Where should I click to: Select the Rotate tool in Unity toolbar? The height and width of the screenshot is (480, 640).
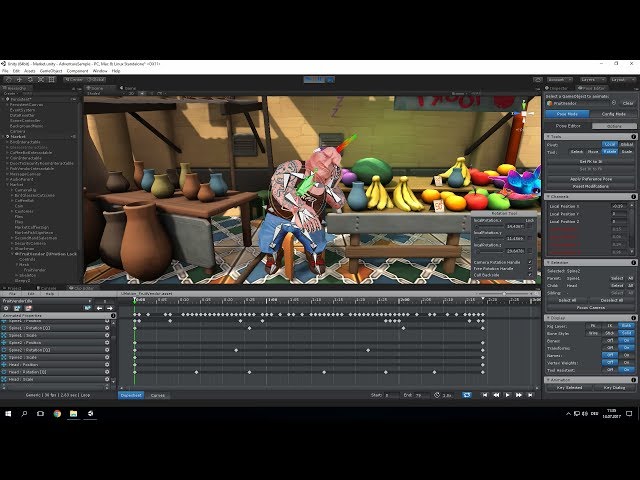[30, 80]
